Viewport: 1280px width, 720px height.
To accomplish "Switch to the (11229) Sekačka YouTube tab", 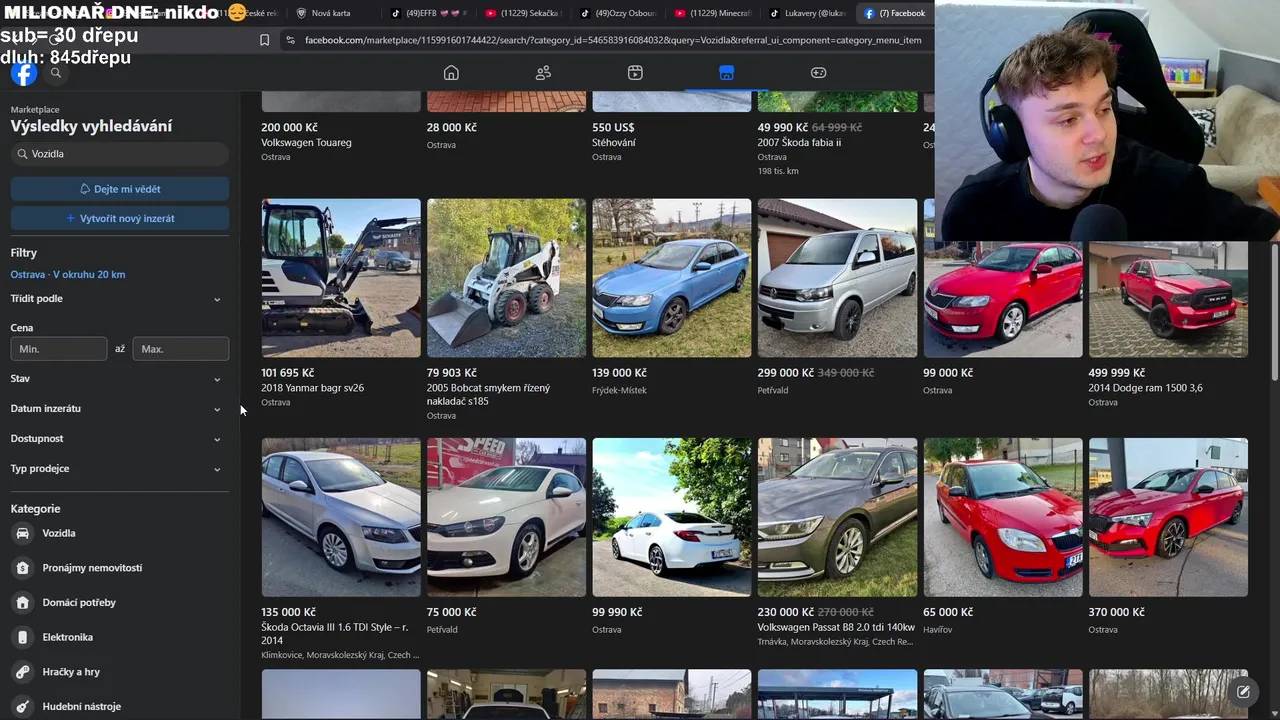I will tap(521, 13).
